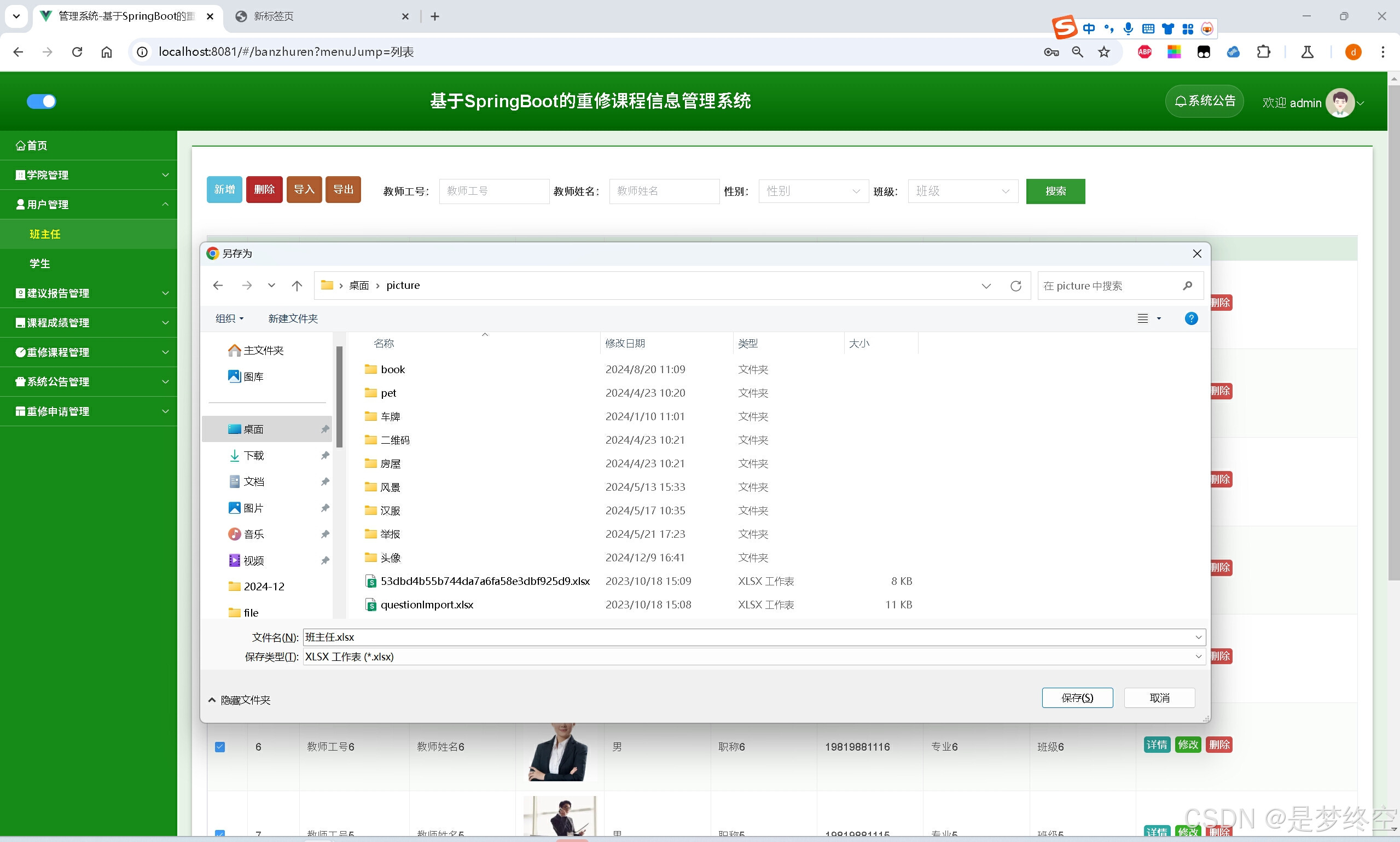Click the help question mark icon
Viewport: 1400px width, 842px height.
click(x=1190, y=318)
